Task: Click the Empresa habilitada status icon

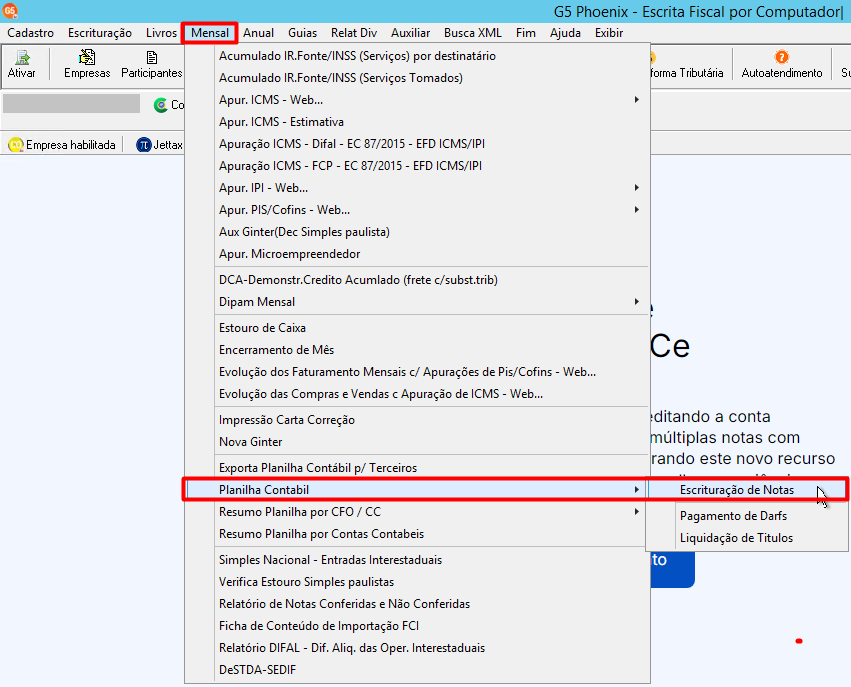Action: [15, 145]
